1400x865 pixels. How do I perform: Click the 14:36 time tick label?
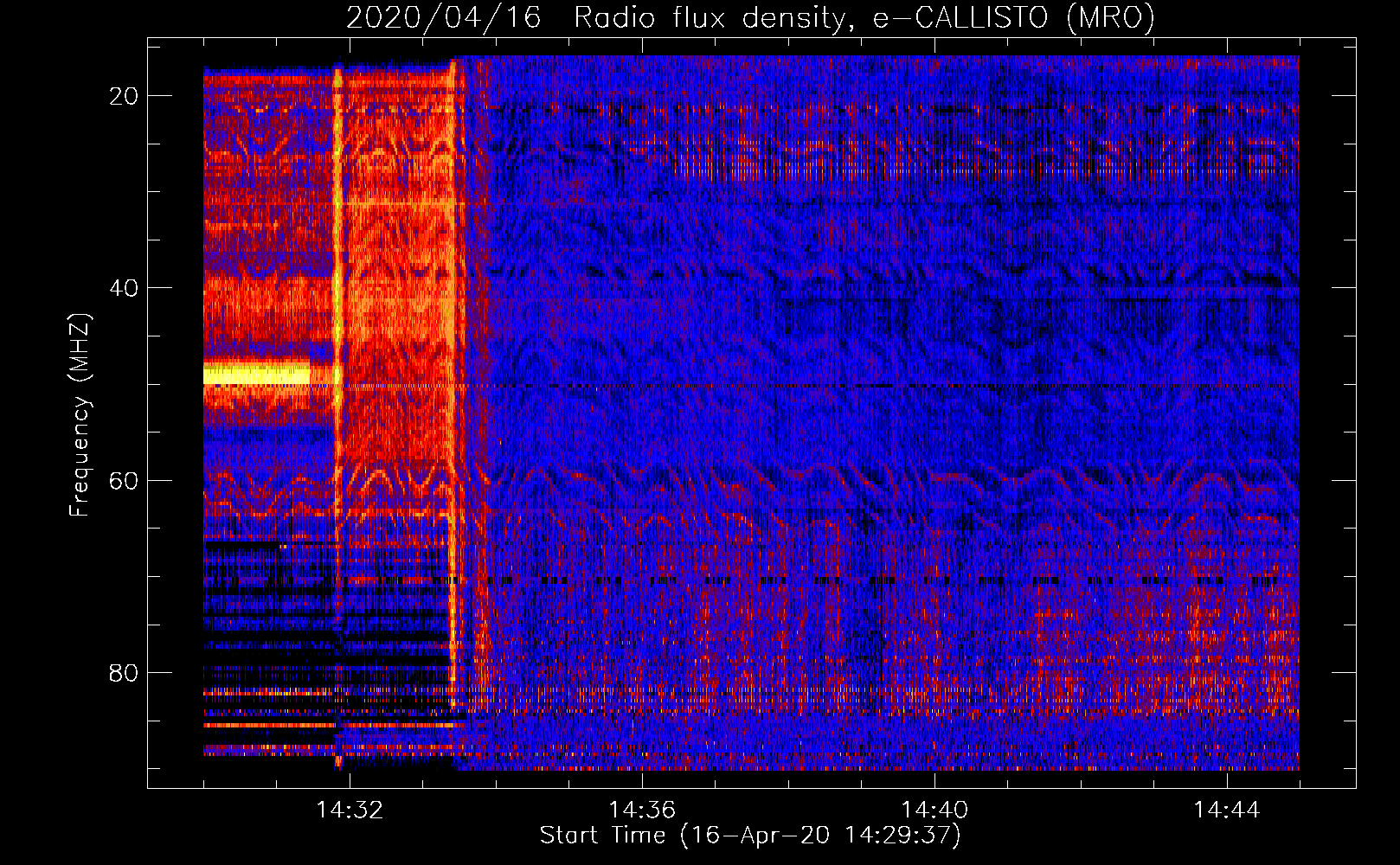[x=642, y=811]
